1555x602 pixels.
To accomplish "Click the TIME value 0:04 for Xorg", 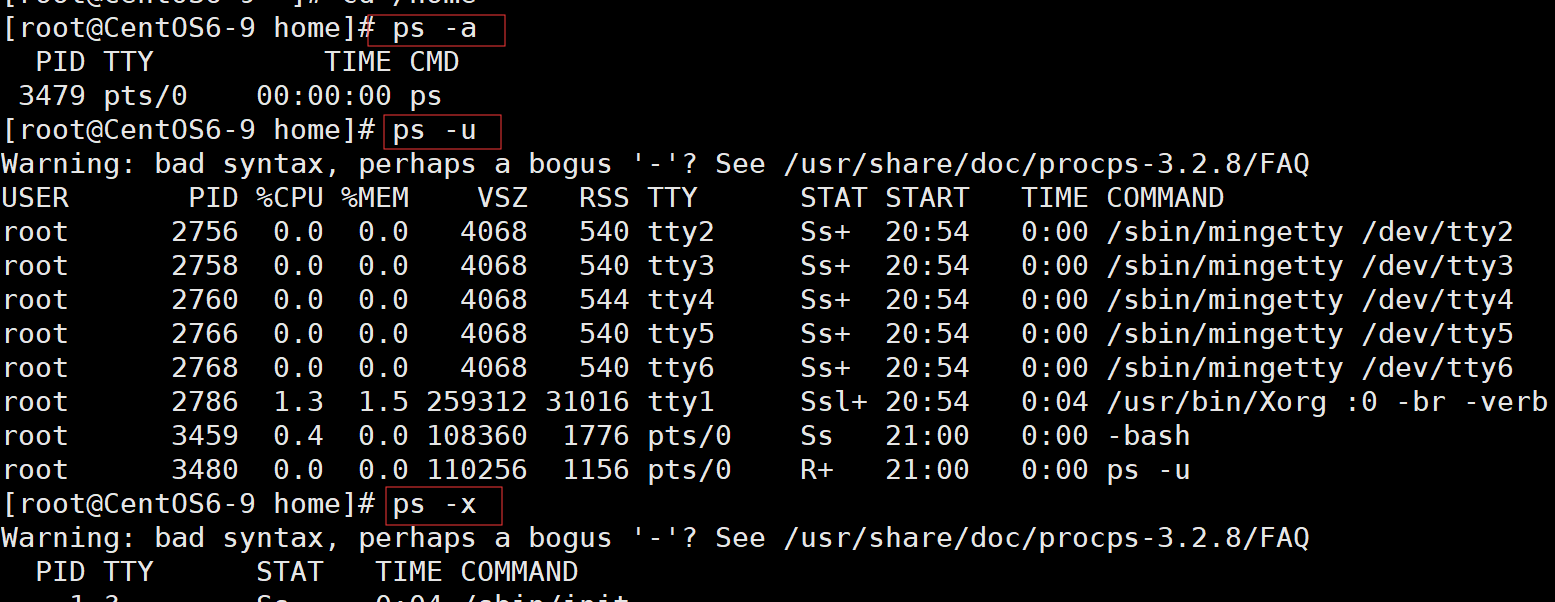I will 1054,402.
